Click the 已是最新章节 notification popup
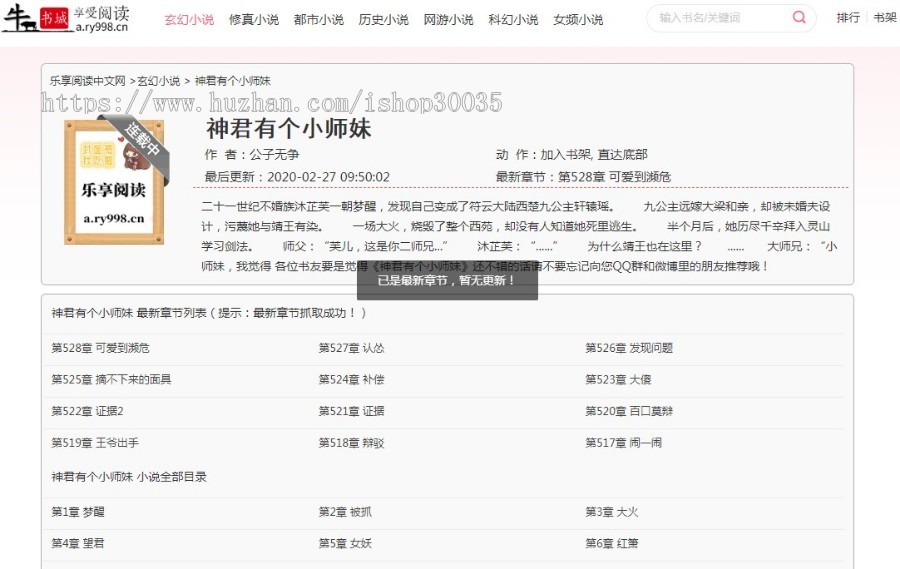900x569 pixels. pyautogui.click(x=447, y=281)
